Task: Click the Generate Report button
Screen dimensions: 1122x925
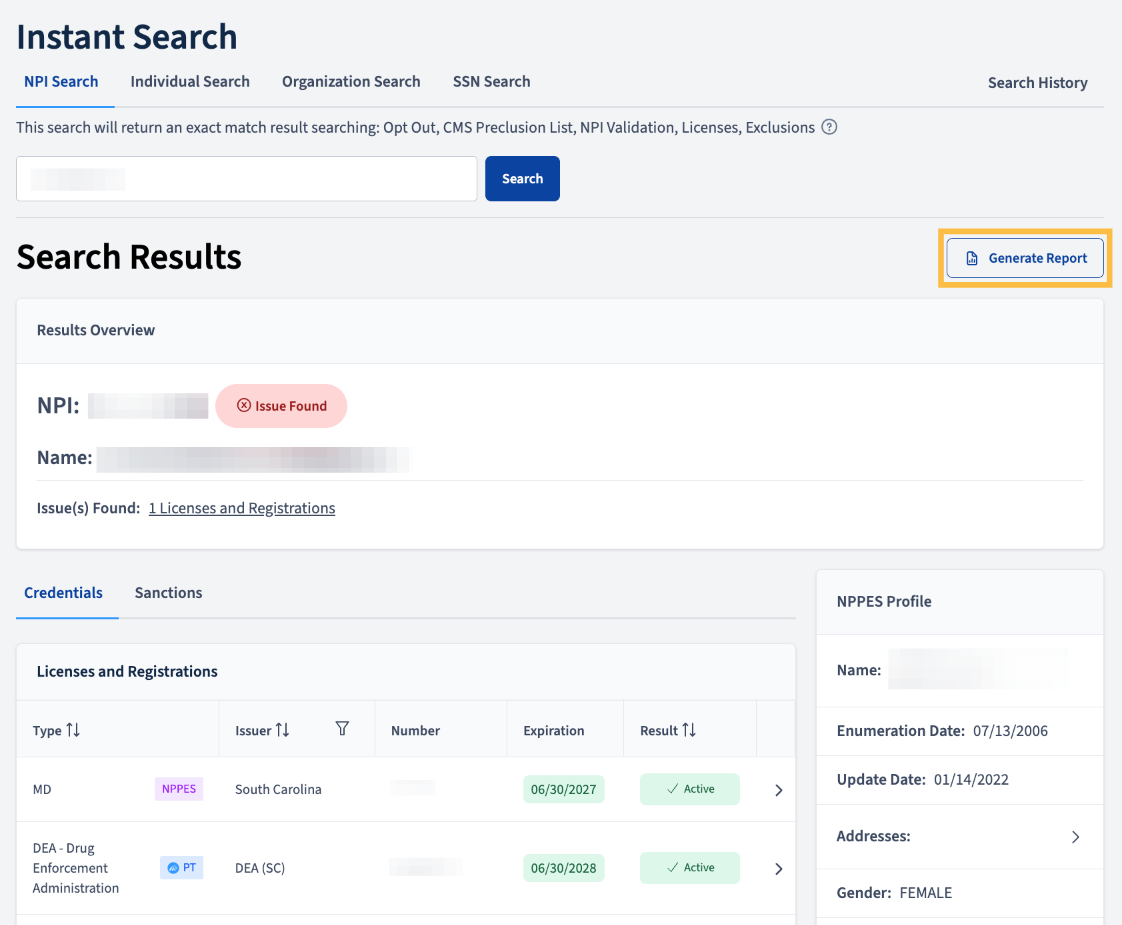Action: 1025,258
